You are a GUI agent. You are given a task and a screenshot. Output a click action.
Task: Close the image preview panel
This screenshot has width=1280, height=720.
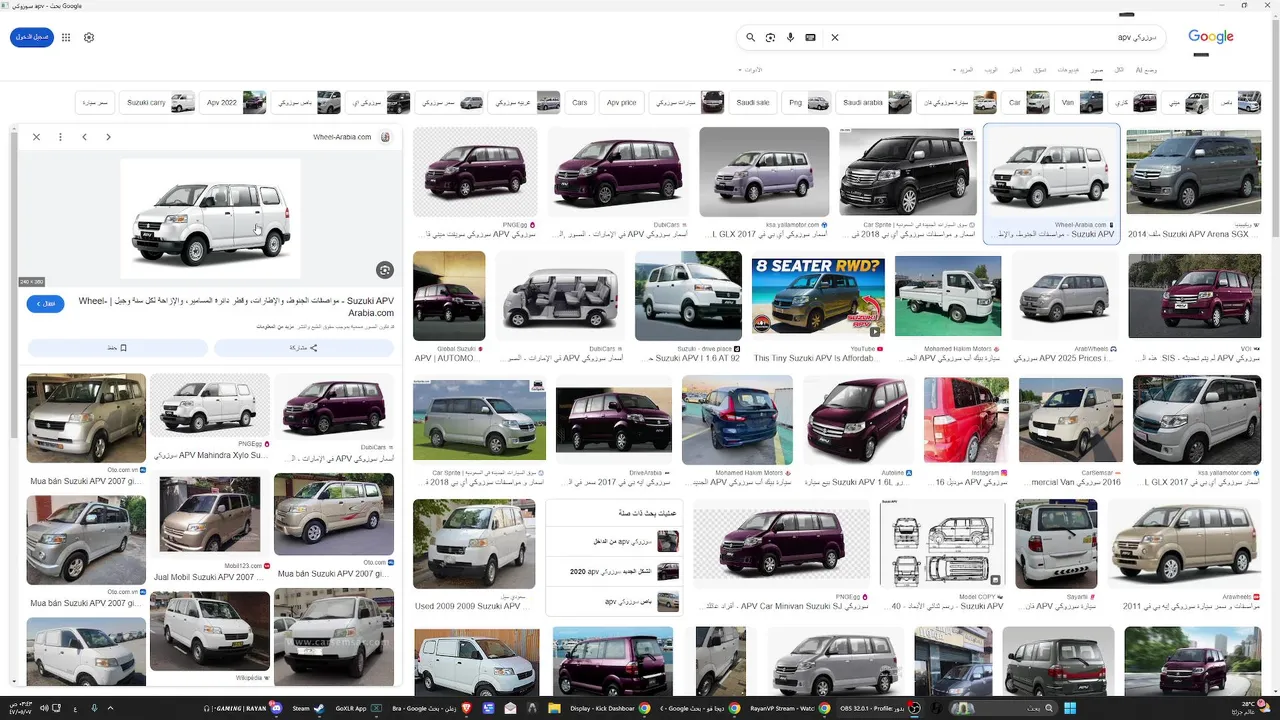[x=36, y=137]
